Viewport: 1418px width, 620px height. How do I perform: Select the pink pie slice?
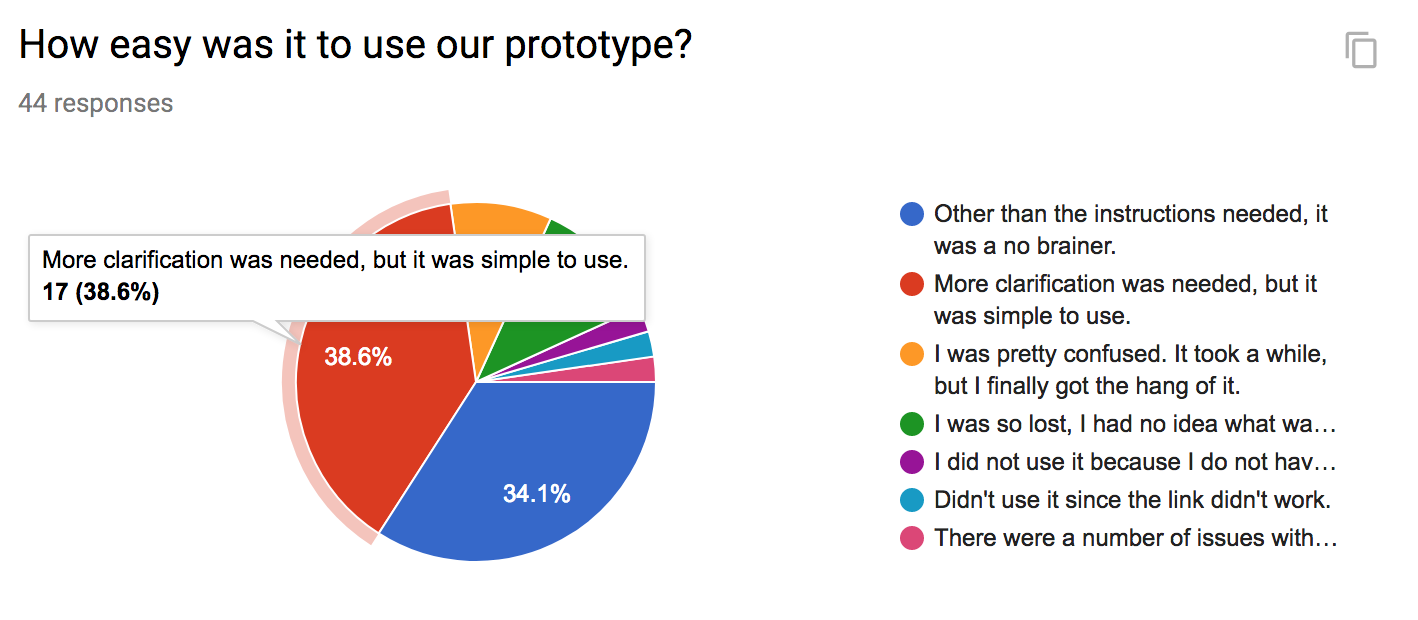[640, 371]
